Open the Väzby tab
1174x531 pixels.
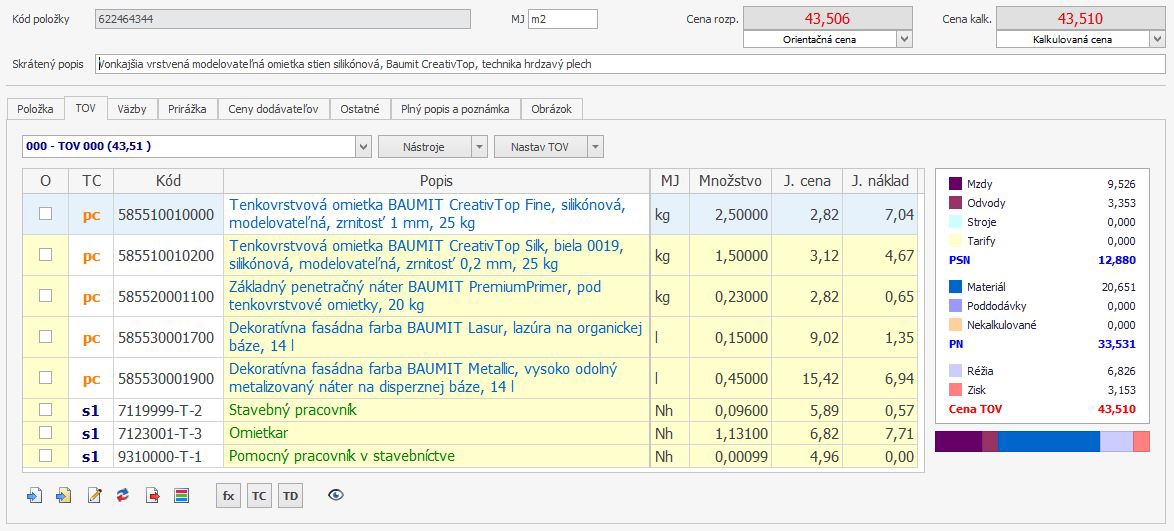[x=133, y=109]
